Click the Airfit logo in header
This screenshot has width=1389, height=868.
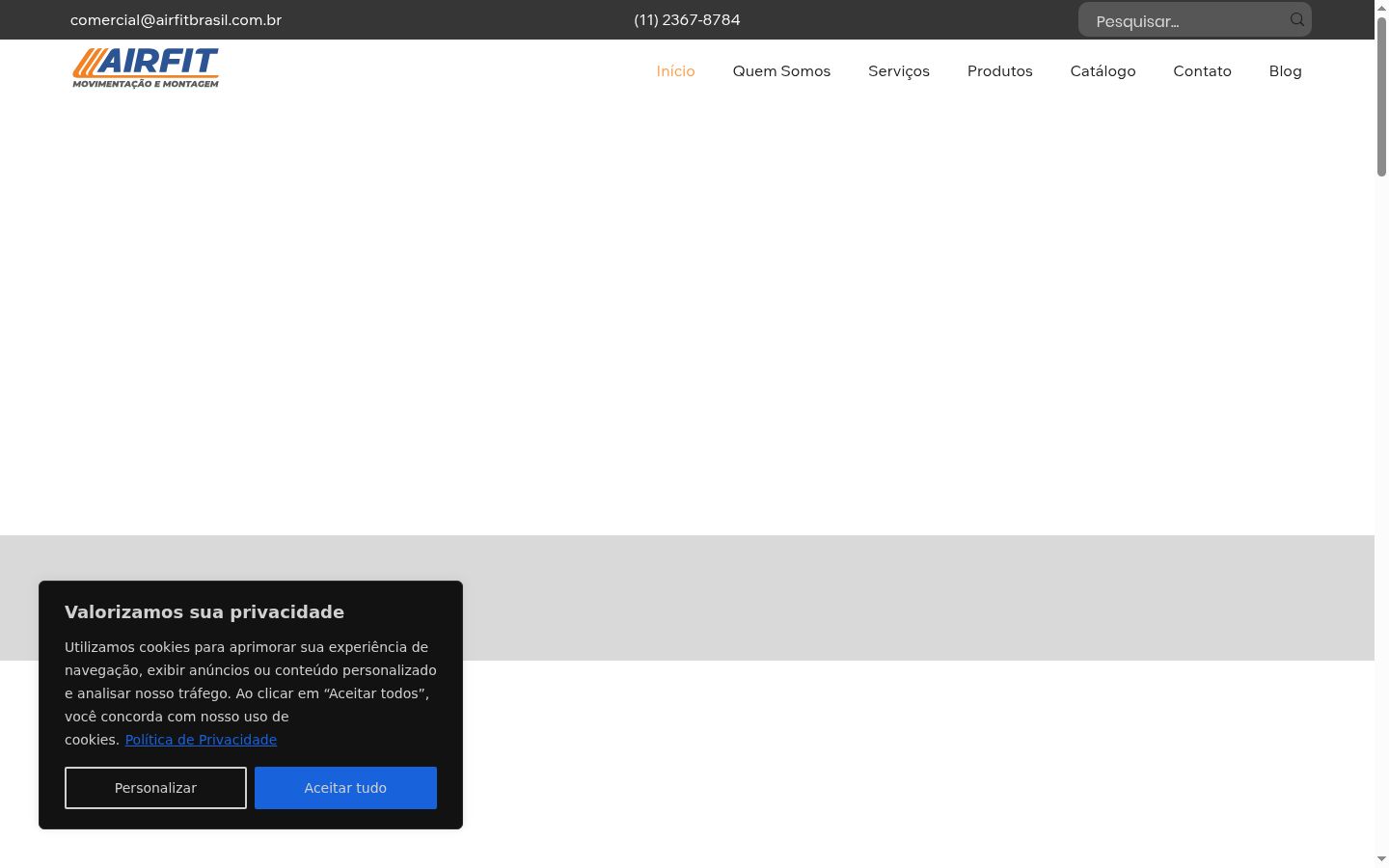146,68
